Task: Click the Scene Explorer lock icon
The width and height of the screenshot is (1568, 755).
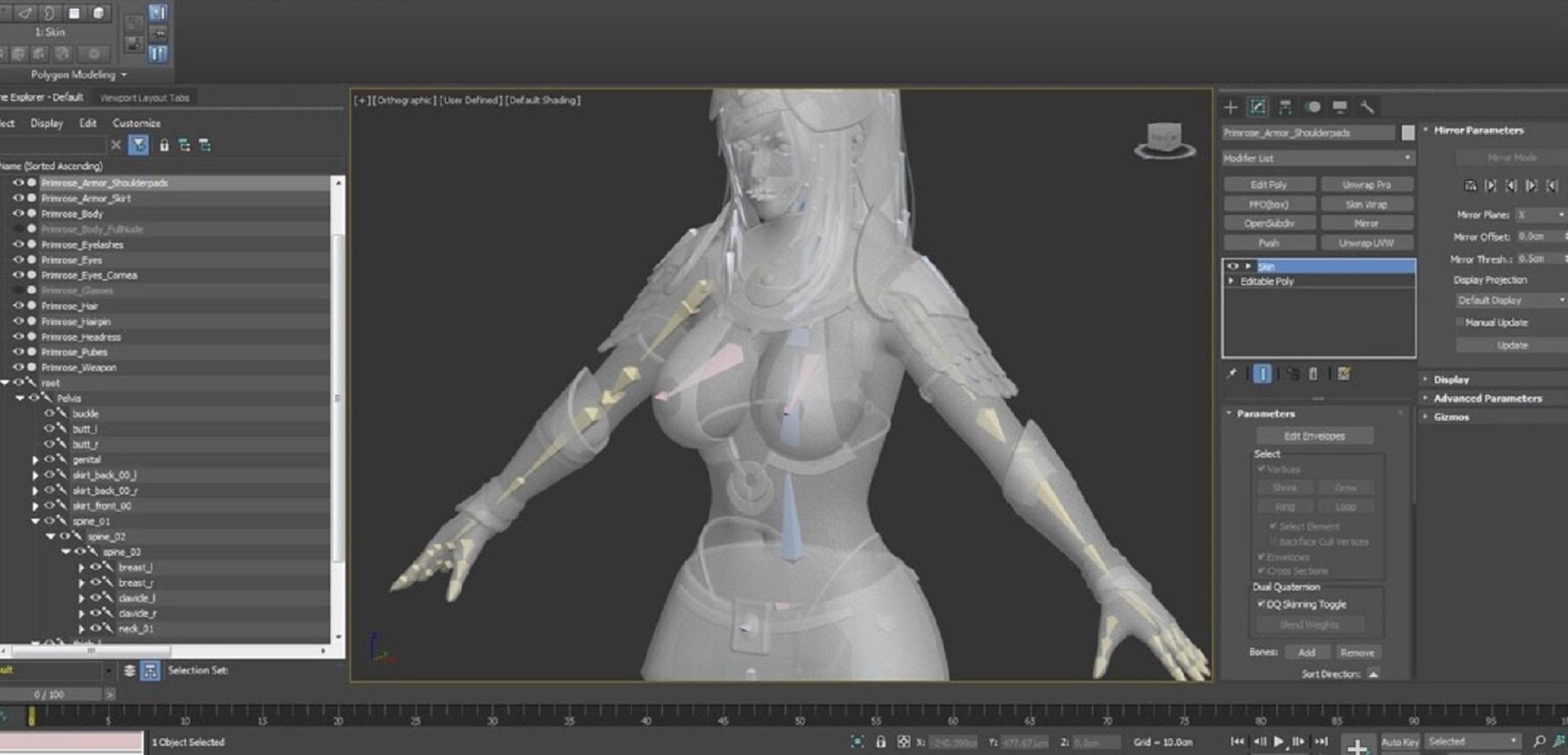Action: pos(164,145)
